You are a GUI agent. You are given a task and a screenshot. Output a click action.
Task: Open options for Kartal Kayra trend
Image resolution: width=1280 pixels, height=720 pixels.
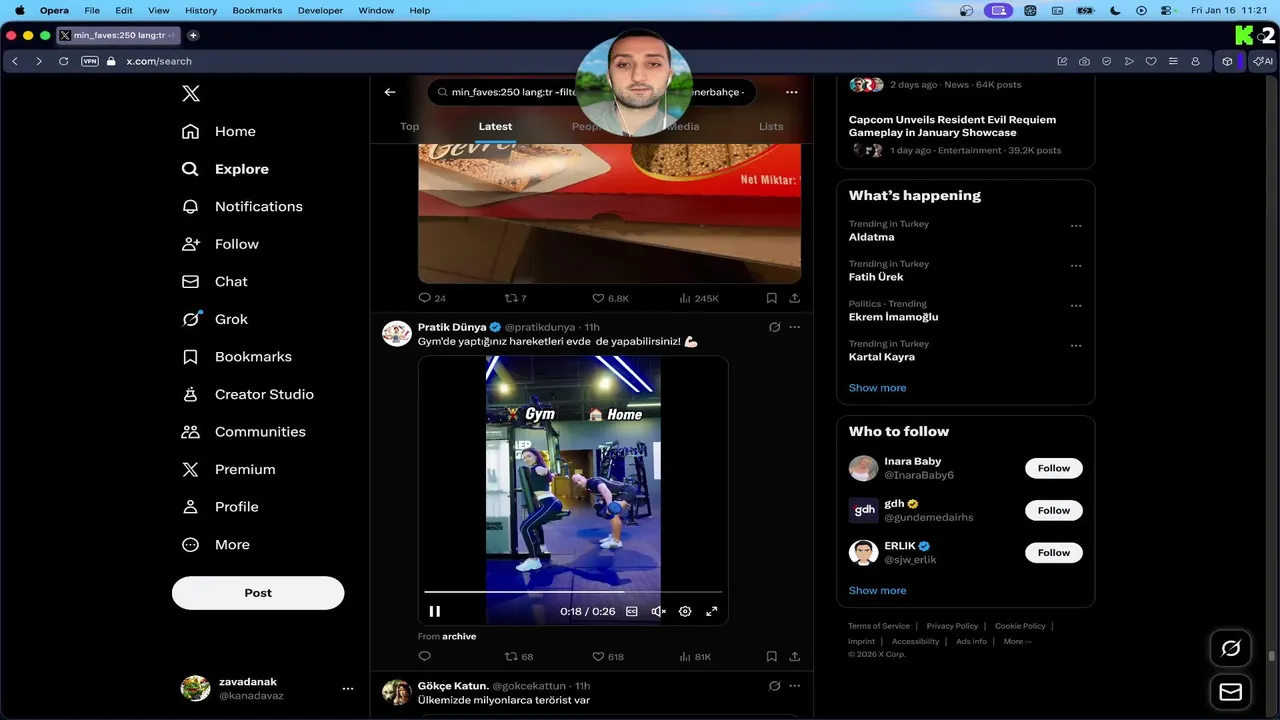(1076, 346)
